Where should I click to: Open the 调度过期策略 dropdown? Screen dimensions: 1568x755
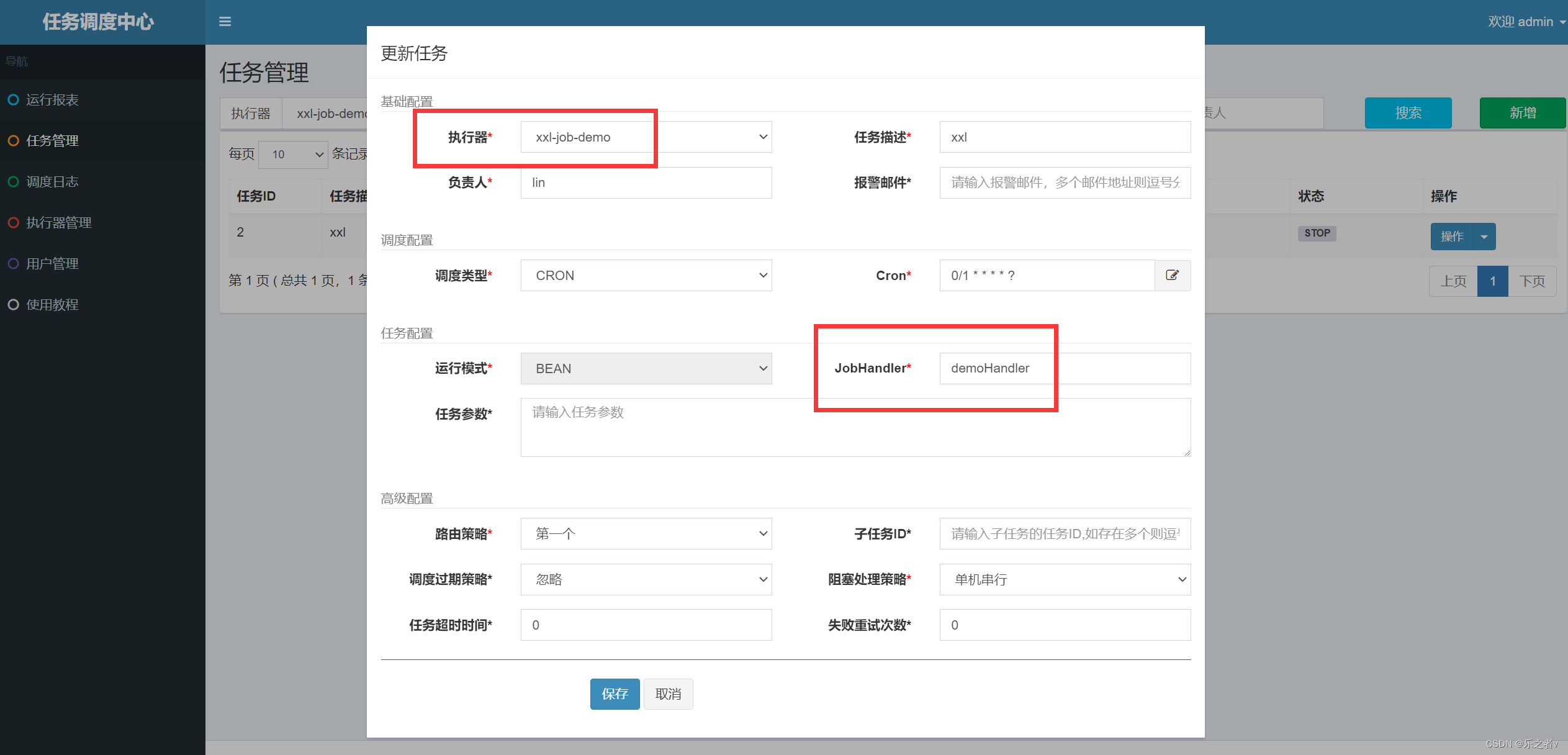646,579
